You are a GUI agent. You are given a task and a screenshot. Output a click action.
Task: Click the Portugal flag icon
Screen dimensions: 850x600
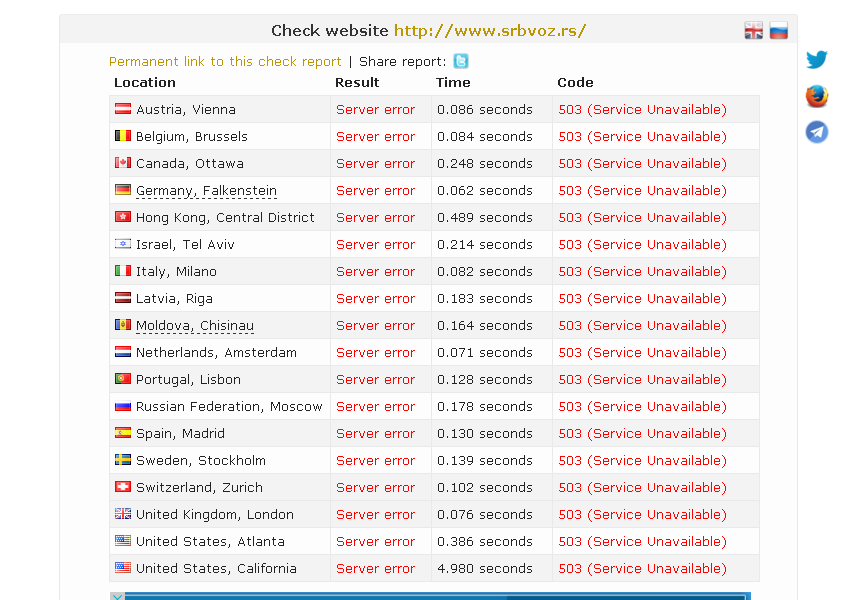pos(123,378)
